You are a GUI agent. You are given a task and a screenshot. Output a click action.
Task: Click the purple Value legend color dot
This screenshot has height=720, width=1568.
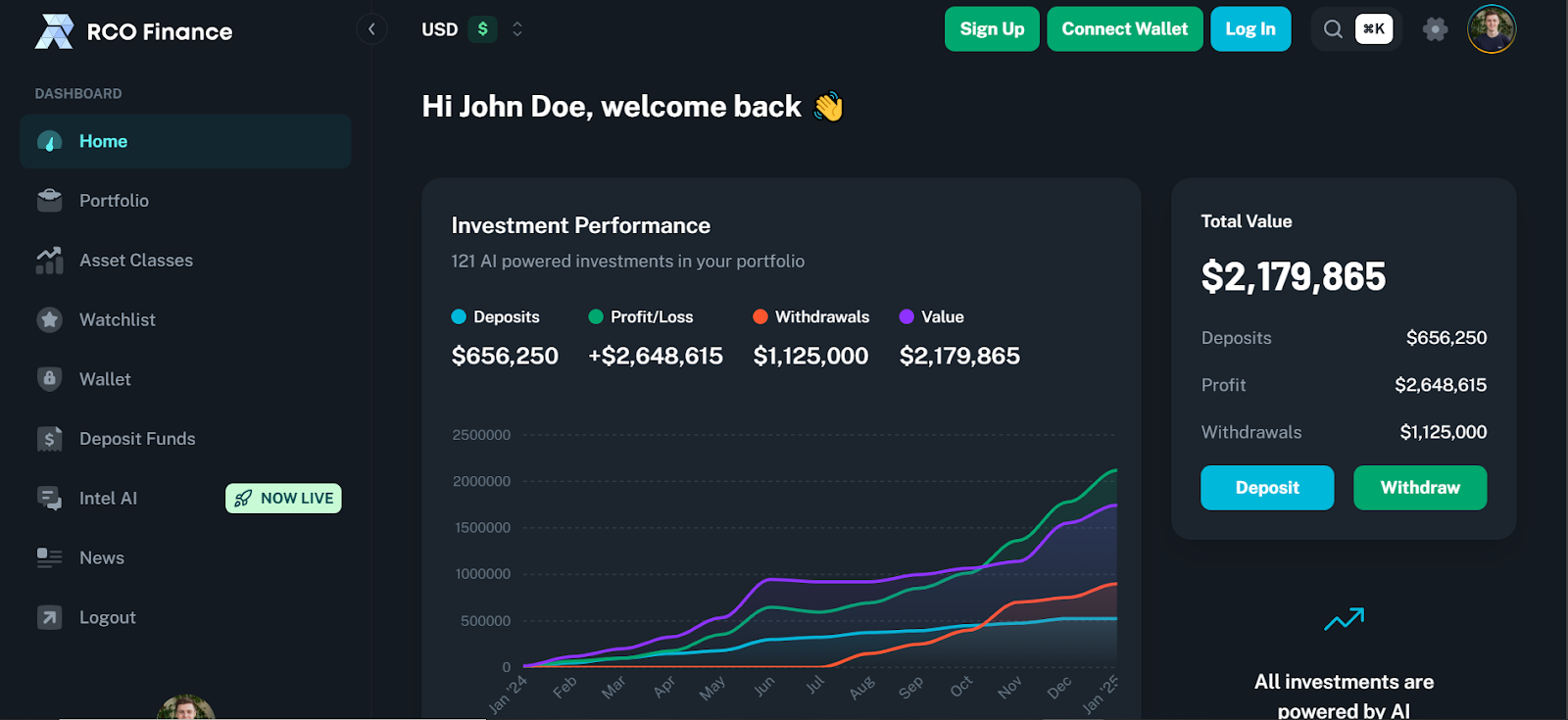tap(906, 316)
